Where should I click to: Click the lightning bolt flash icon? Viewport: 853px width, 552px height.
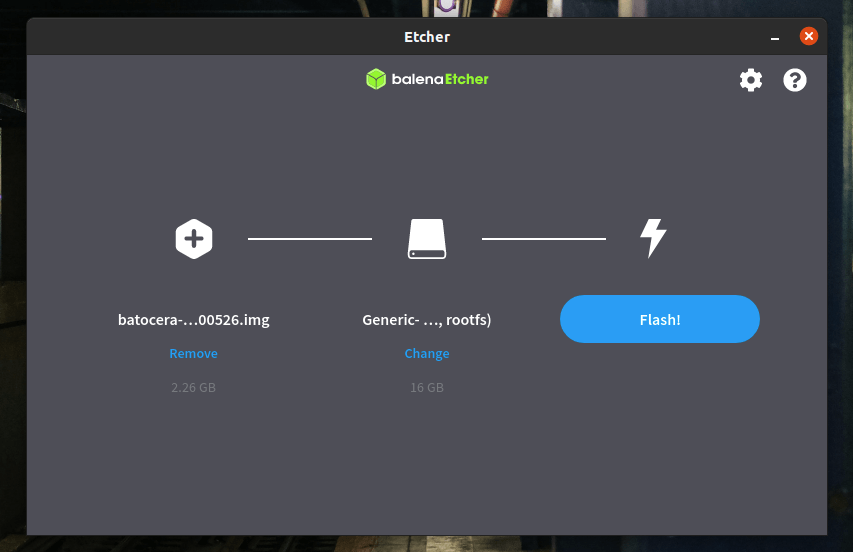pos(653,238)
